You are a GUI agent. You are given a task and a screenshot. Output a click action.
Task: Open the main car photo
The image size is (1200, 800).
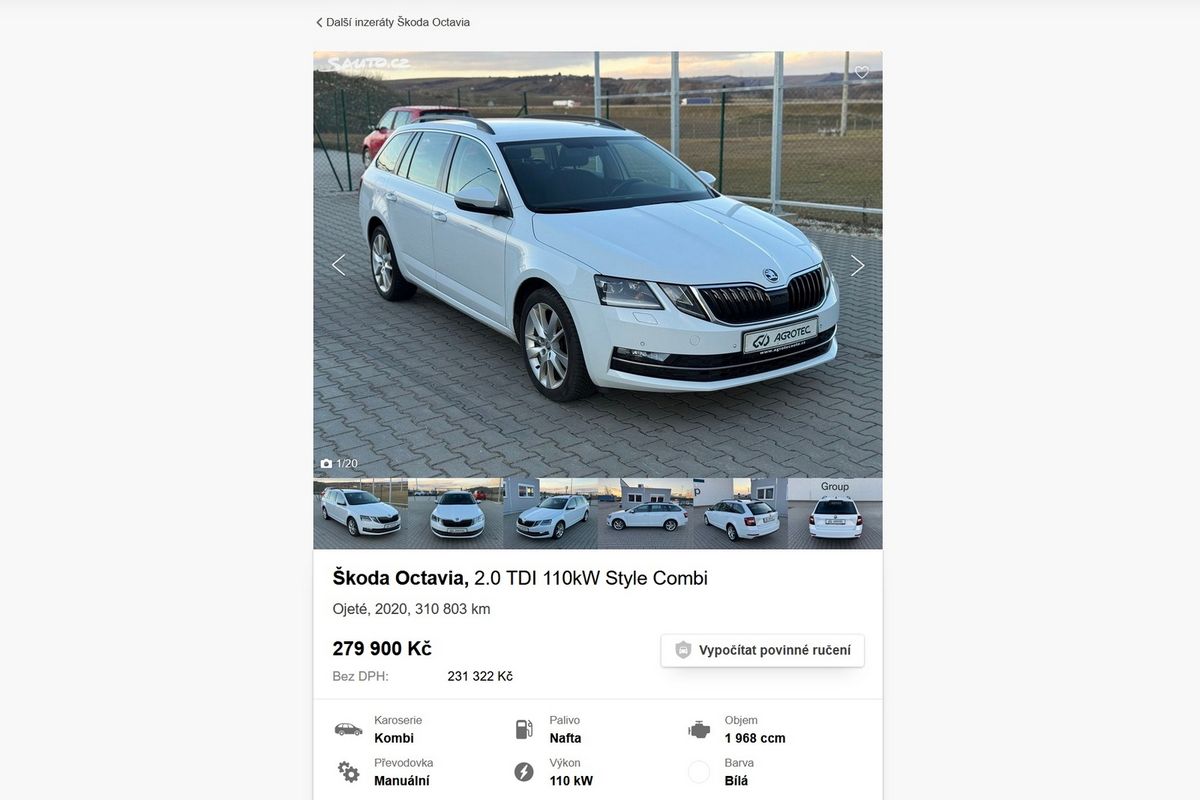click(598, 264)
